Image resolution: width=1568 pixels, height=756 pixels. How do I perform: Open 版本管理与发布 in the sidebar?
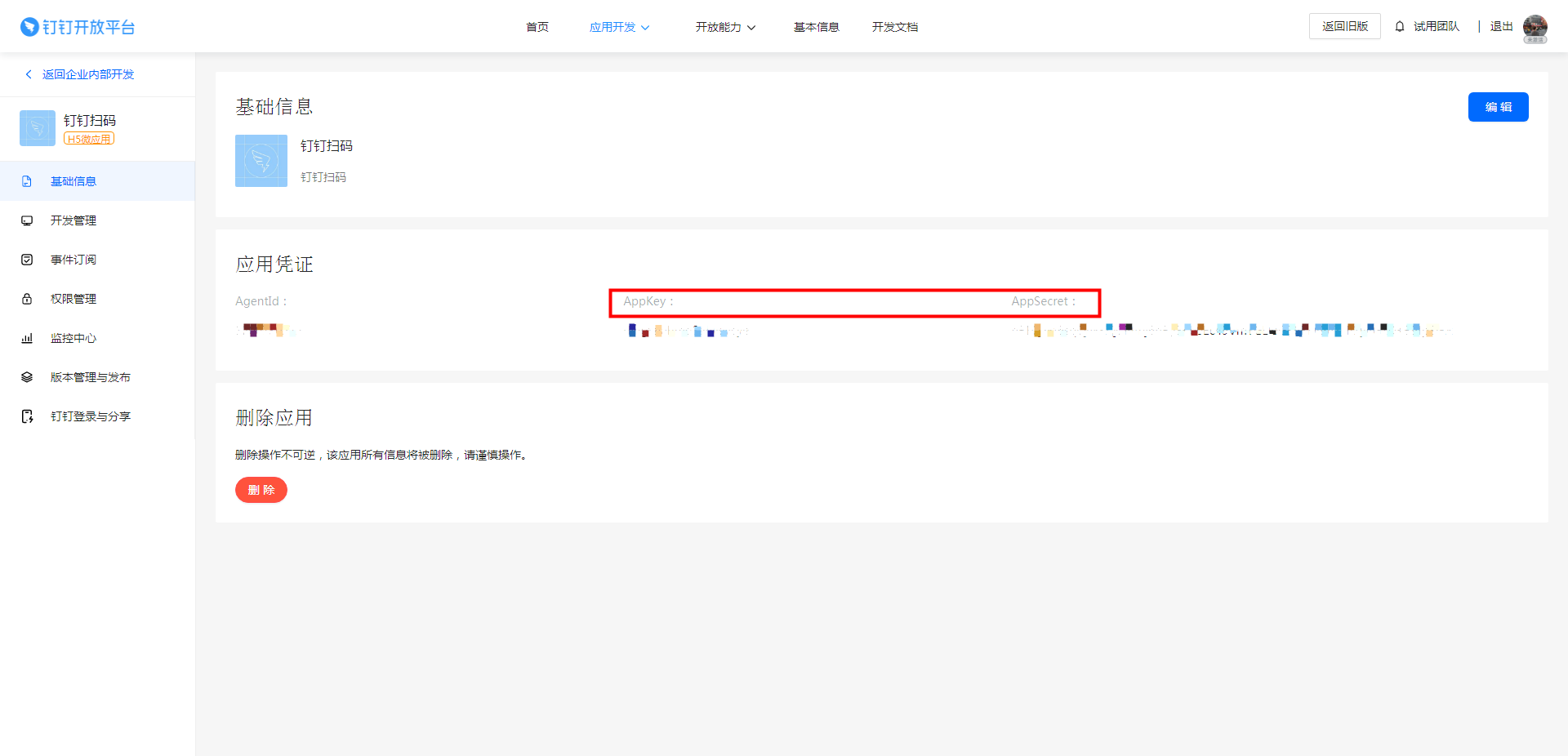tap(97, 377)
